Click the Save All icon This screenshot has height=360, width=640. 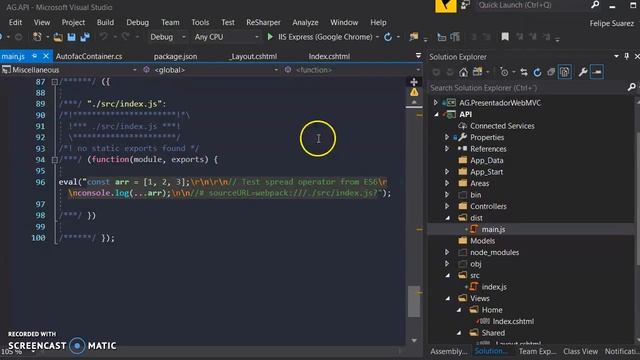[85, 37]
